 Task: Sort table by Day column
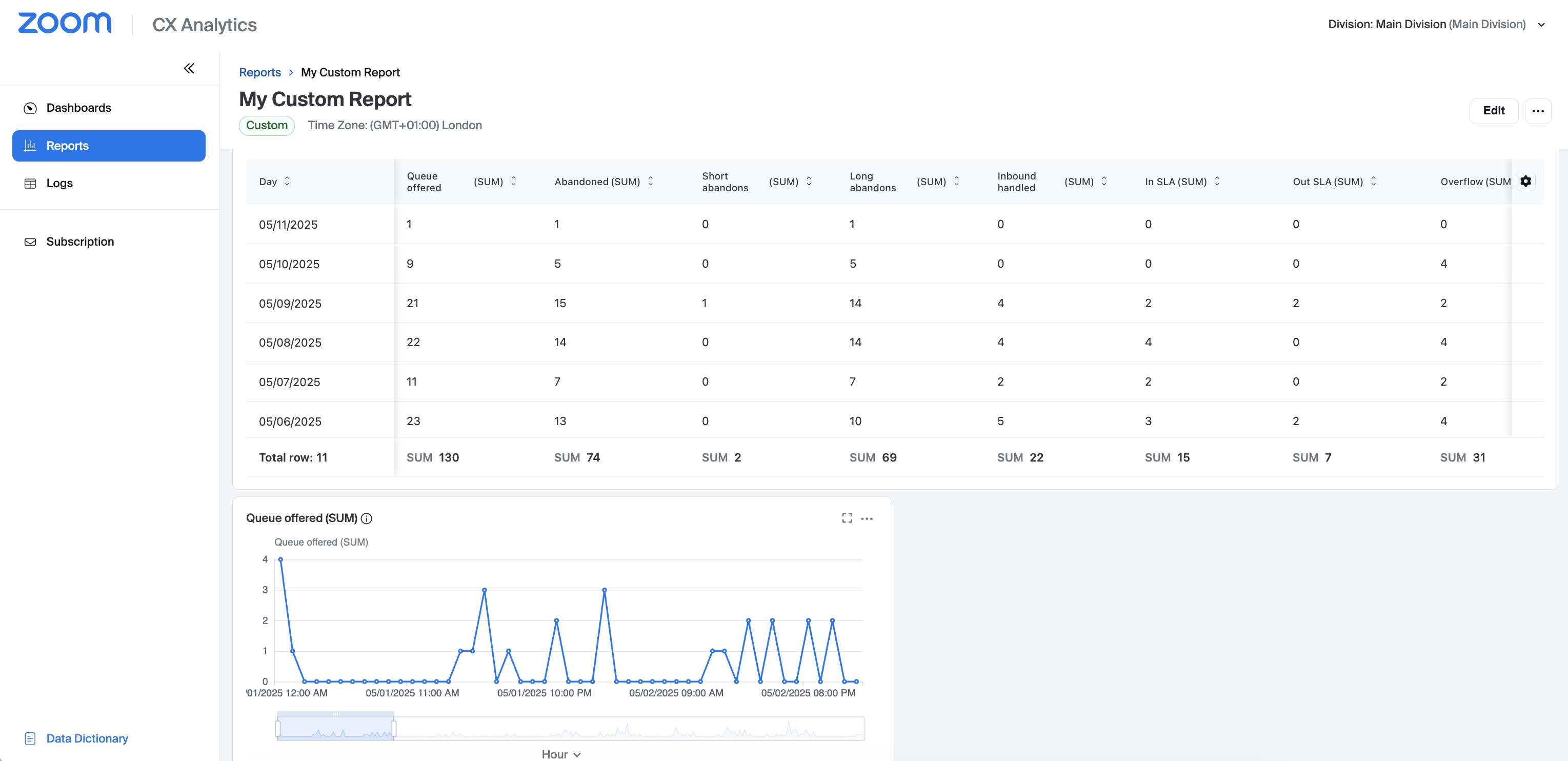point(287,182)
